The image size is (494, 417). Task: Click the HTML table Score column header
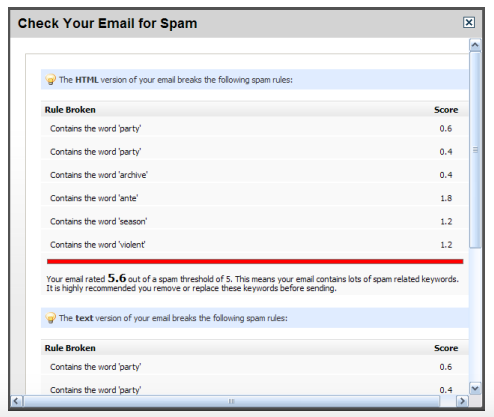(446, 110)
